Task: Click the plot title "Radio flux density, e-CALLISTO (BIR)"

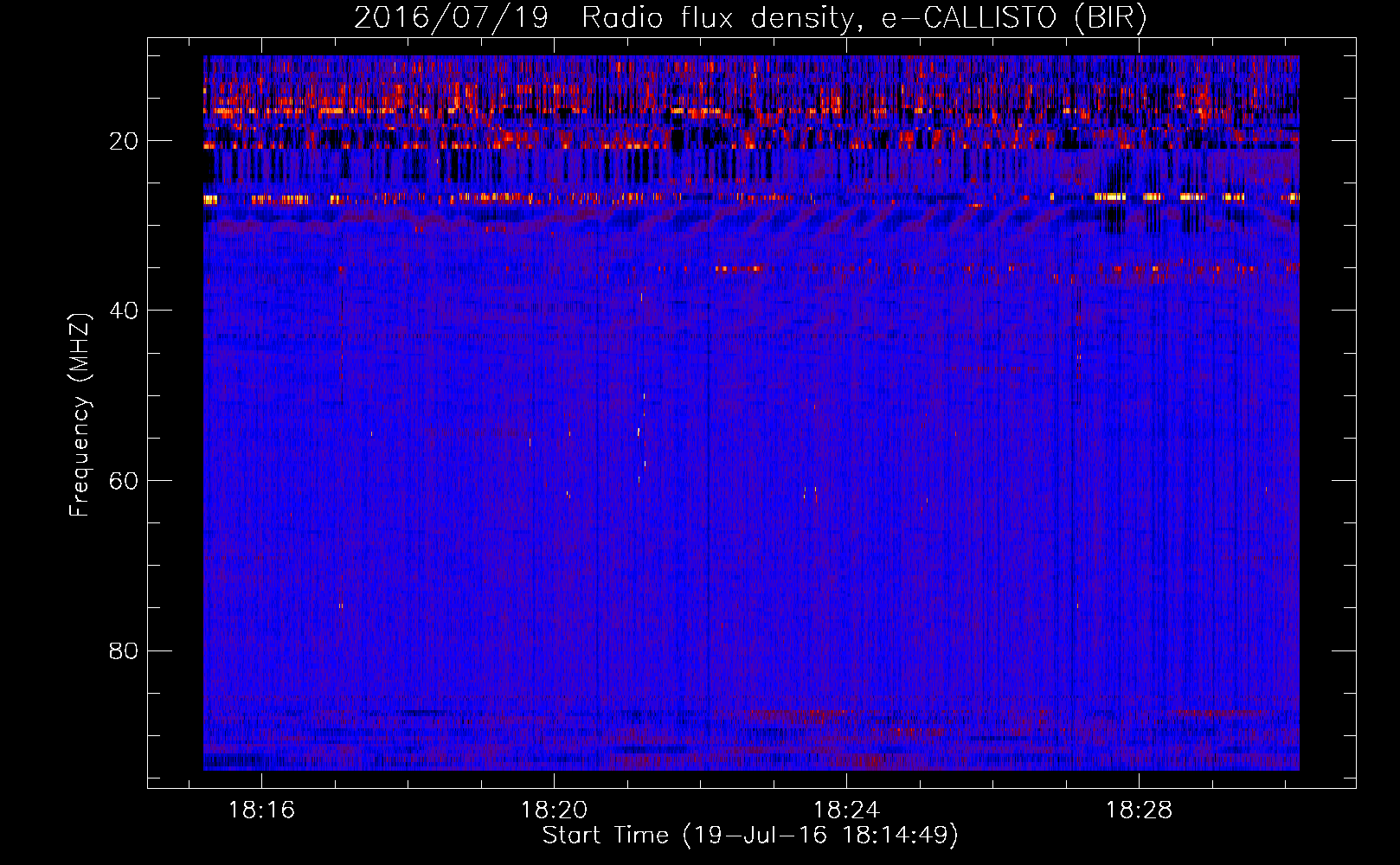Action: point(864,18)
